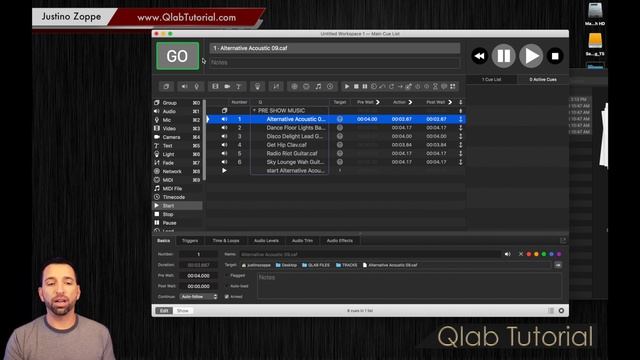The image size is (640, 360).
Task: Toggle the sidebar list icon in footer
Action: 551,311
